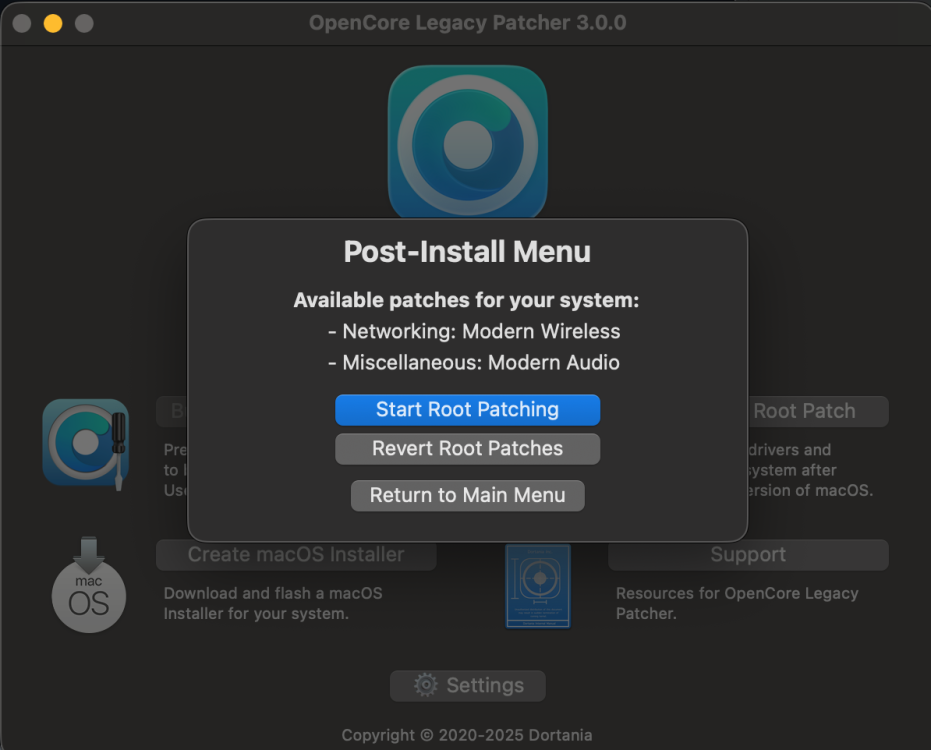Click Start Root Patching button
The height and width of the screenshot is (750, 931).
[467, 410]
